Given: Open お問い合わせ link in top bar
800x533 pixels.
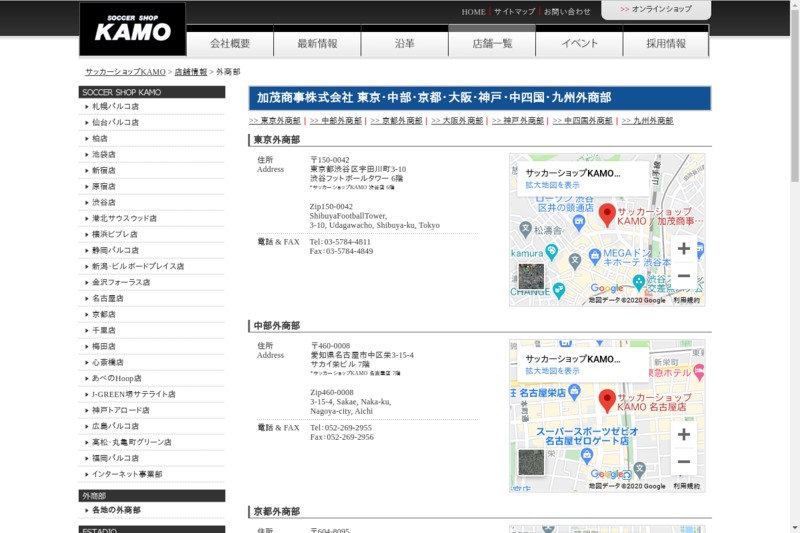Looking at the screenshot, I should tap(567, 12).
